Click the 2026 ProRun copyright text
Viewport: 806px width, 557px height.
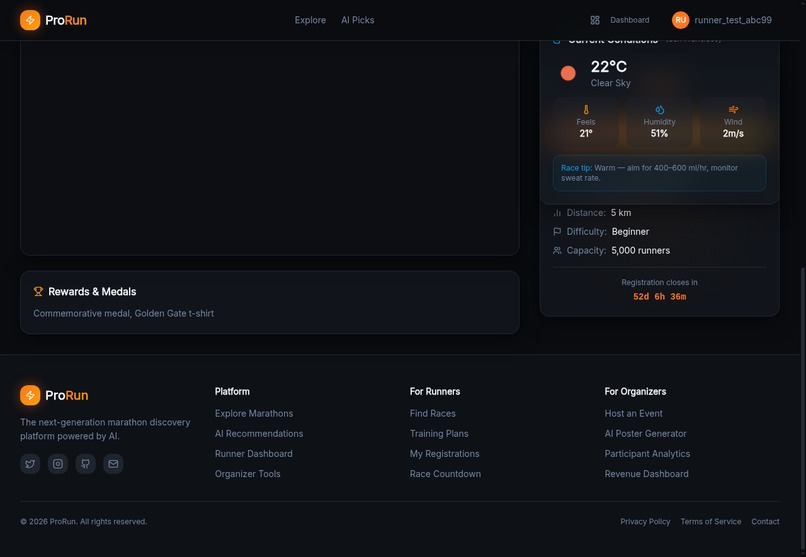pos(84,522)
